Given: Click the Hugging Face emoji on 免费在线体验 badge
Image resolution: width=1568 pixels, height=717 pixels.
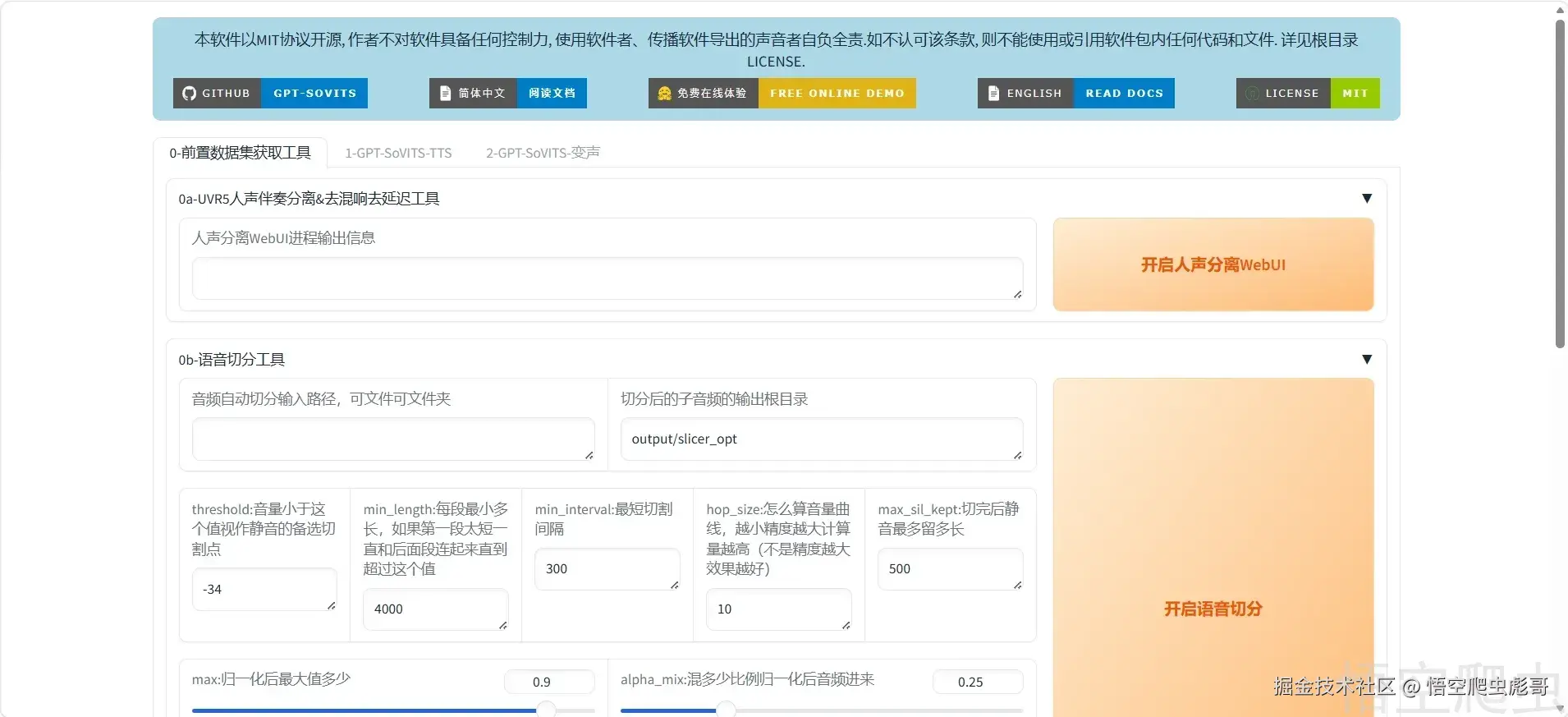Looking at the screenshot, I should click(665, 94).
